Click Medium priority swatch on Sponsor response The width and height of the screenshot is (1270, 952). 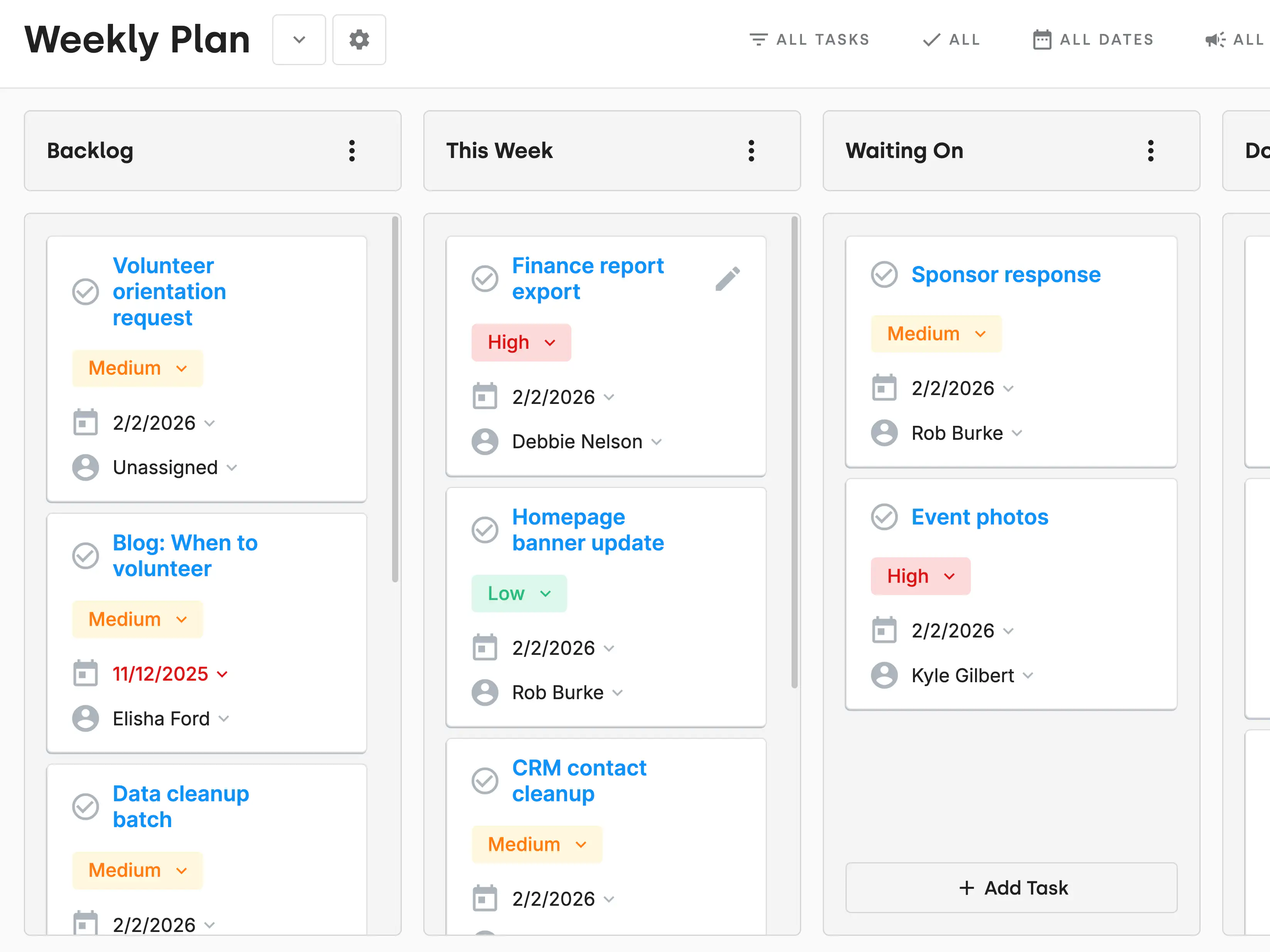tap(935, 333)
